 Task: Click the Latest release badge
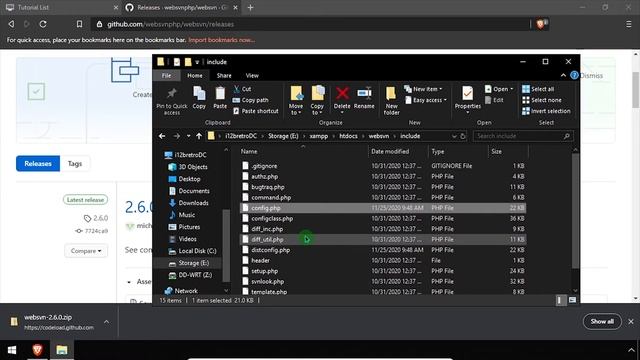(x=85, y=200)
